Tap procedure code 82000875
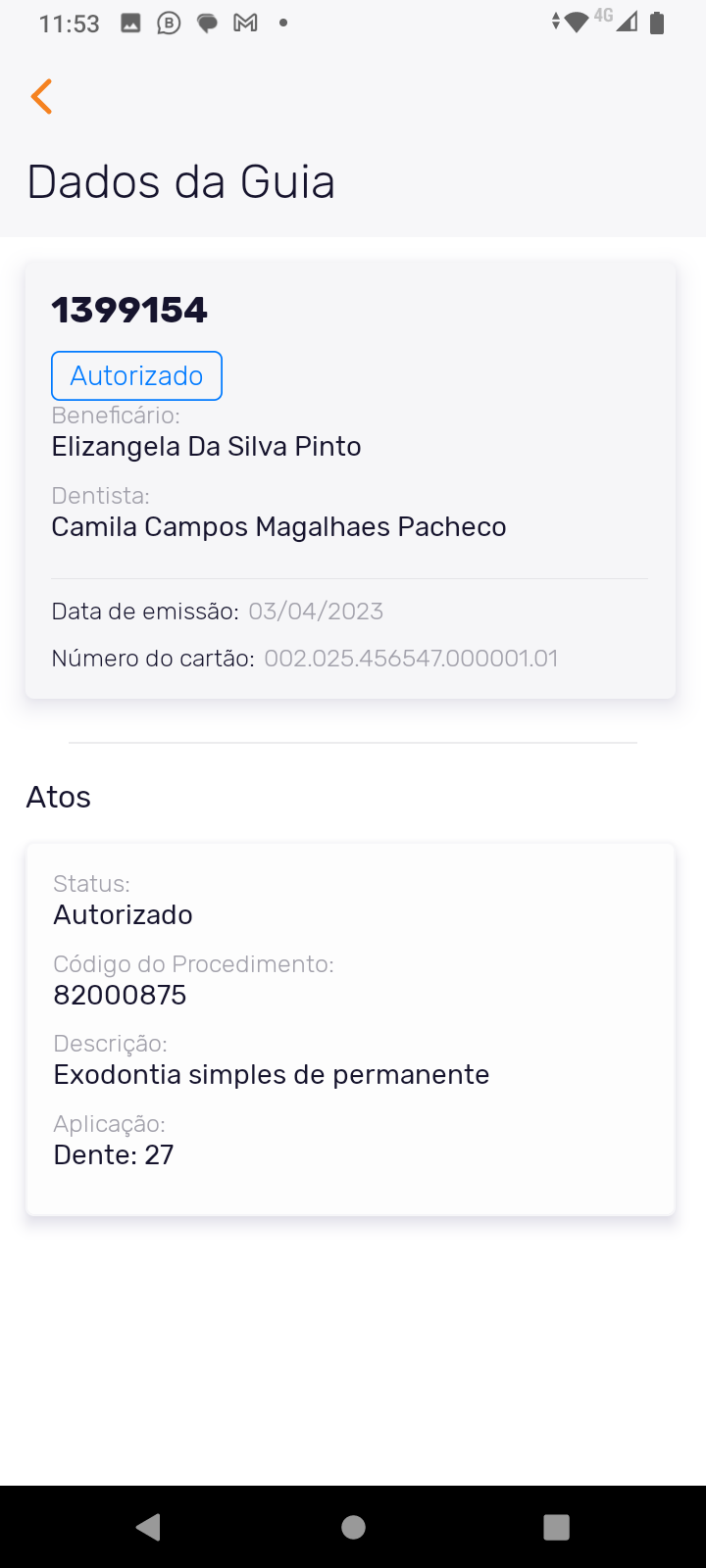The height and width of the screenshot is (1568, 706). (x=120, y=996)
